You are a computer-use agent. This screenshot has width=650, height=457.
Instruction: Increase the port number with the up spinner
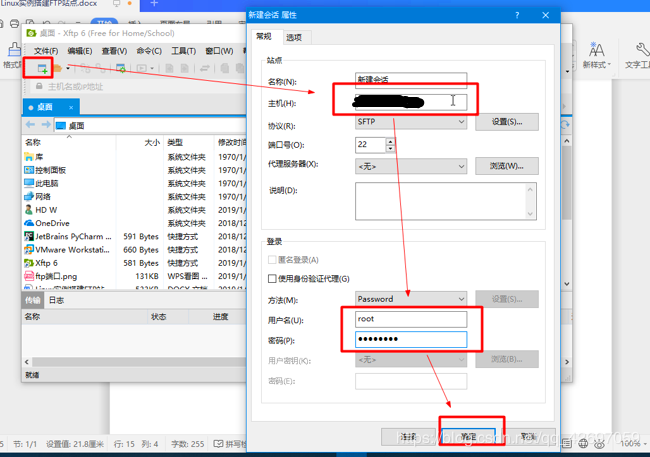coord(390,141)
